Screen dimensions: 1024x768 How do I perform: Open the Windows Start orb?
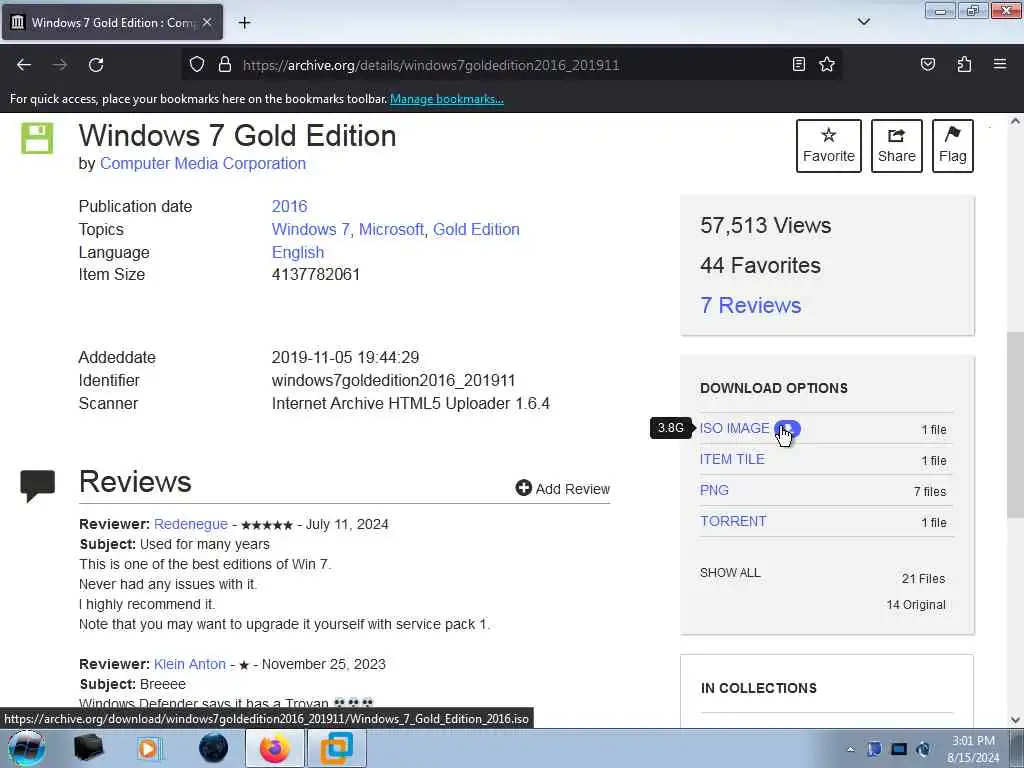click(x=26, y=748)
